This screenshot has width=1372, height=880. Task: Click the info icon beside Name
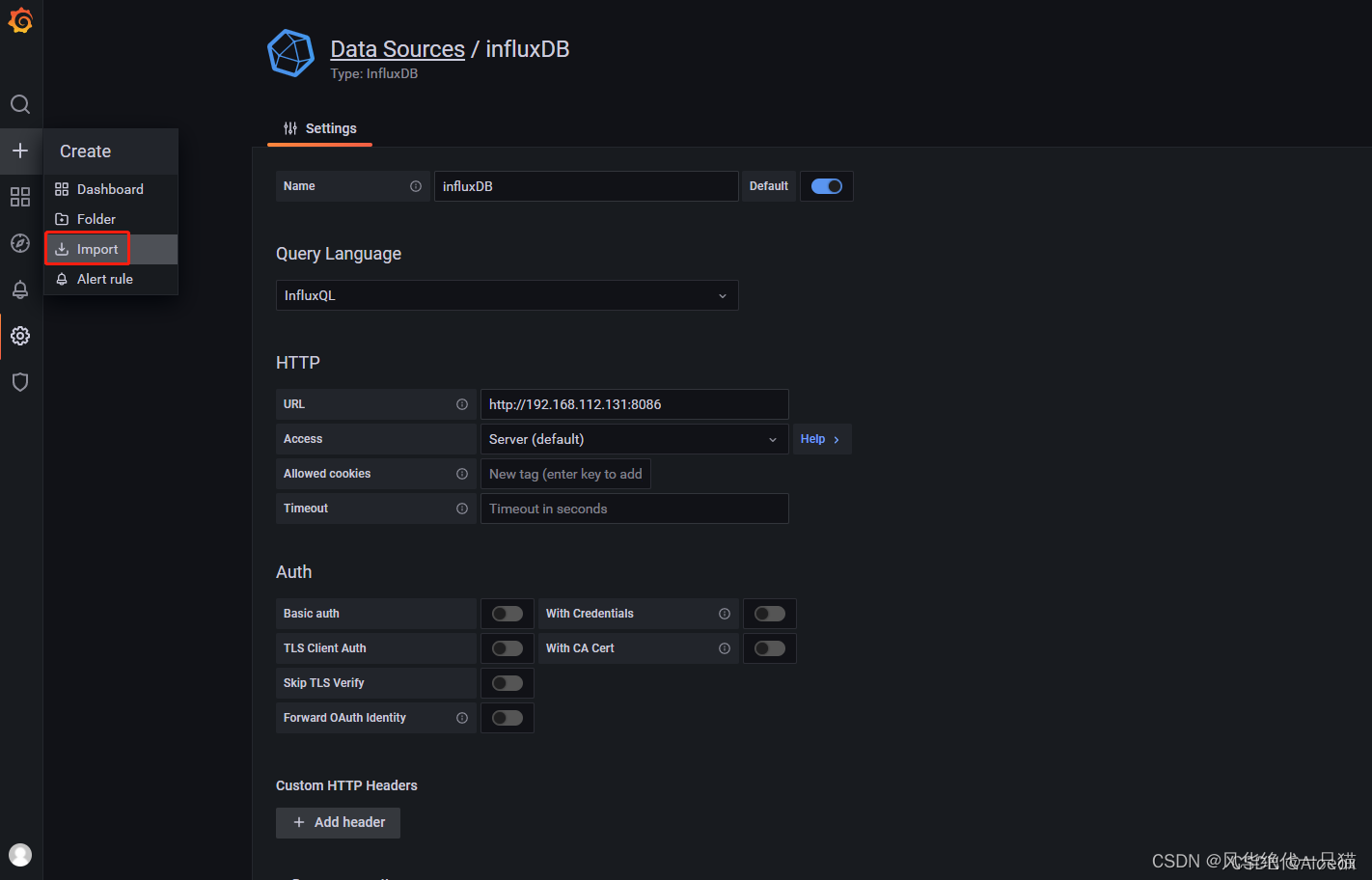416,186
